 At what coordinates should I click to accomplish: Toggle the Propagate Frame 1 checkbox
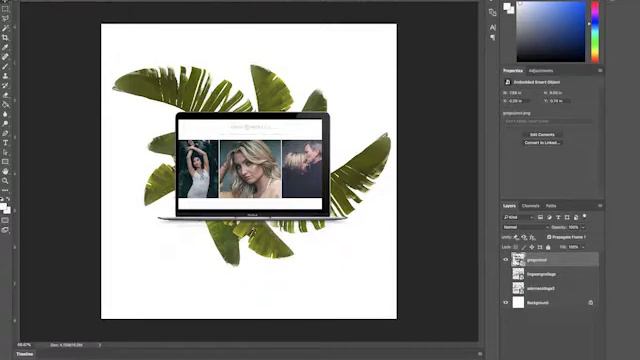pyautogui.click(x=549, y=237)
